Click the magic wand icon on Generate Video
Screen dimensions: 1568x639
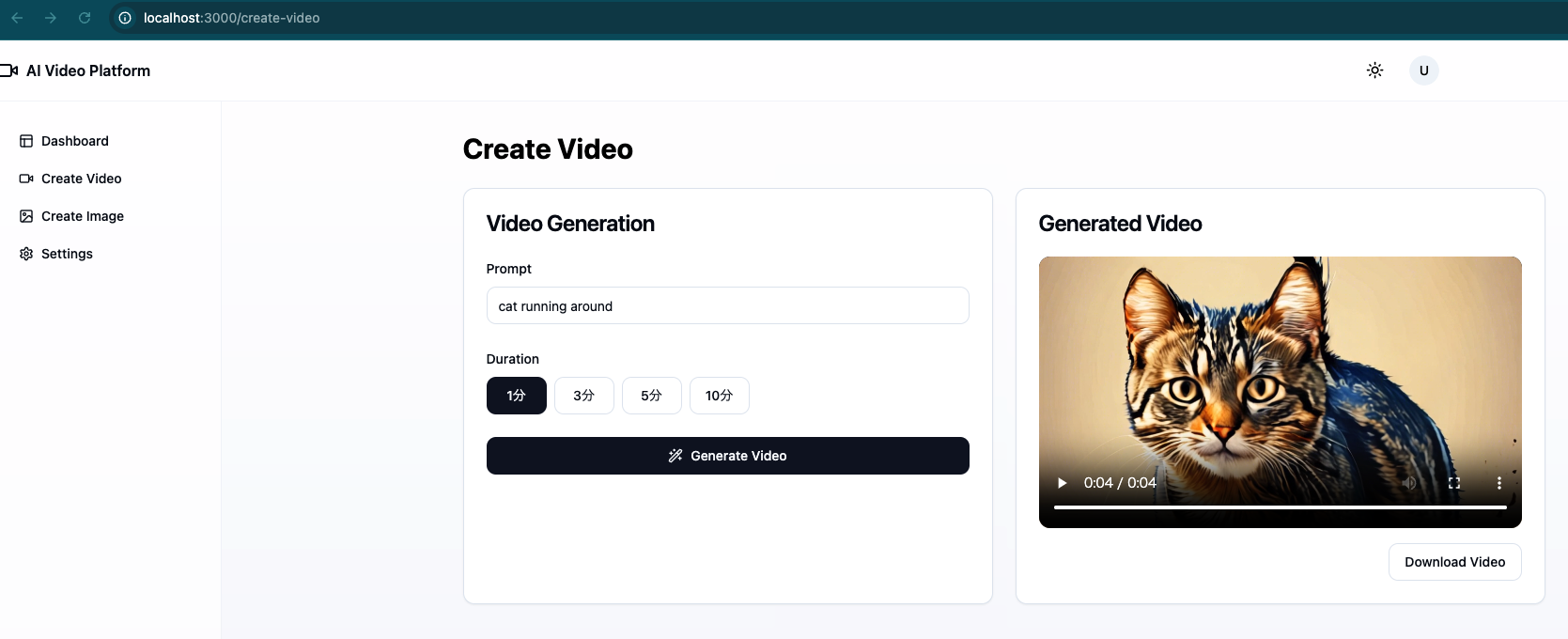point(675,456)
